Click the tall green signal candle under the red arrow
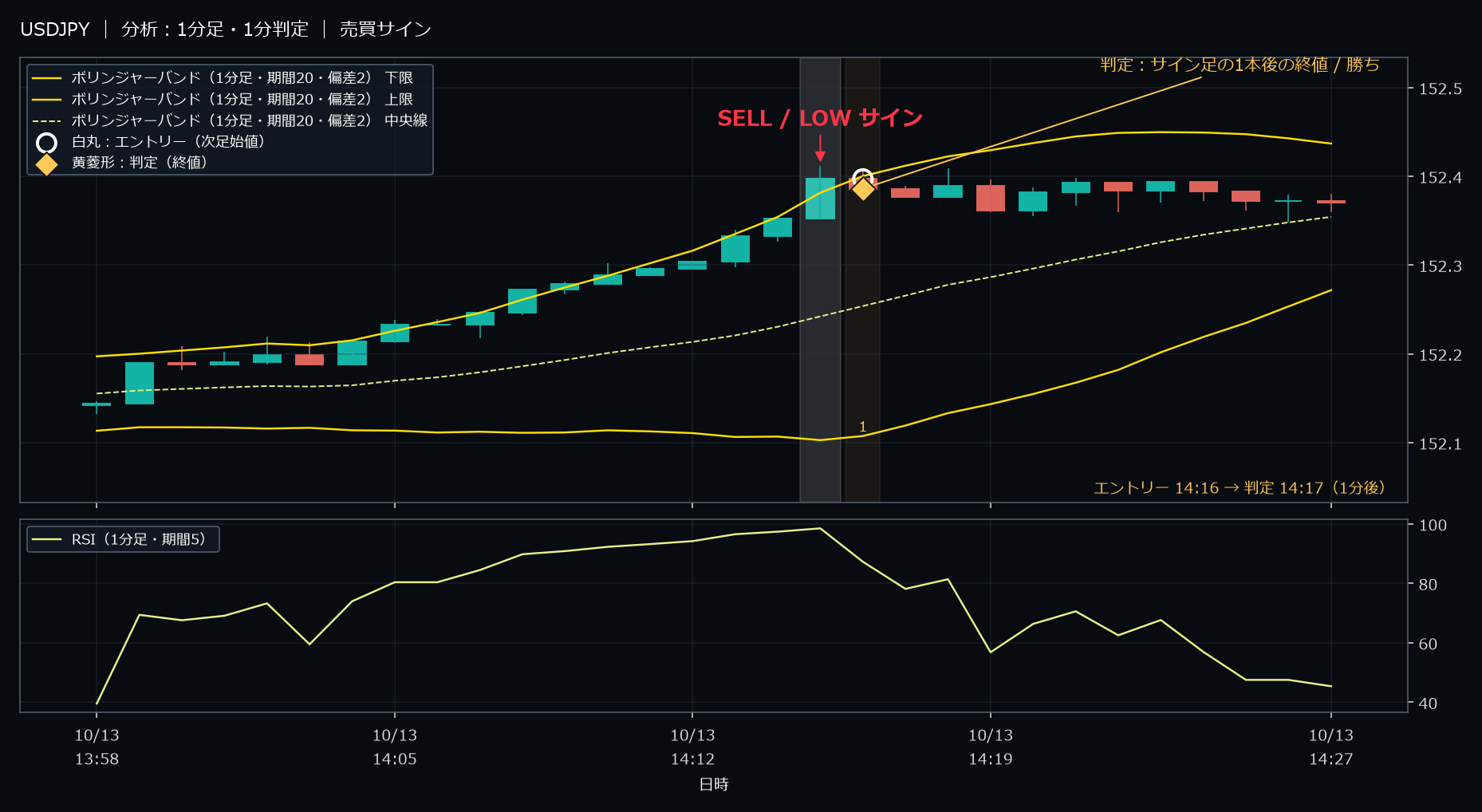The width and height of the screenshot is (1482, 812). 820,198
